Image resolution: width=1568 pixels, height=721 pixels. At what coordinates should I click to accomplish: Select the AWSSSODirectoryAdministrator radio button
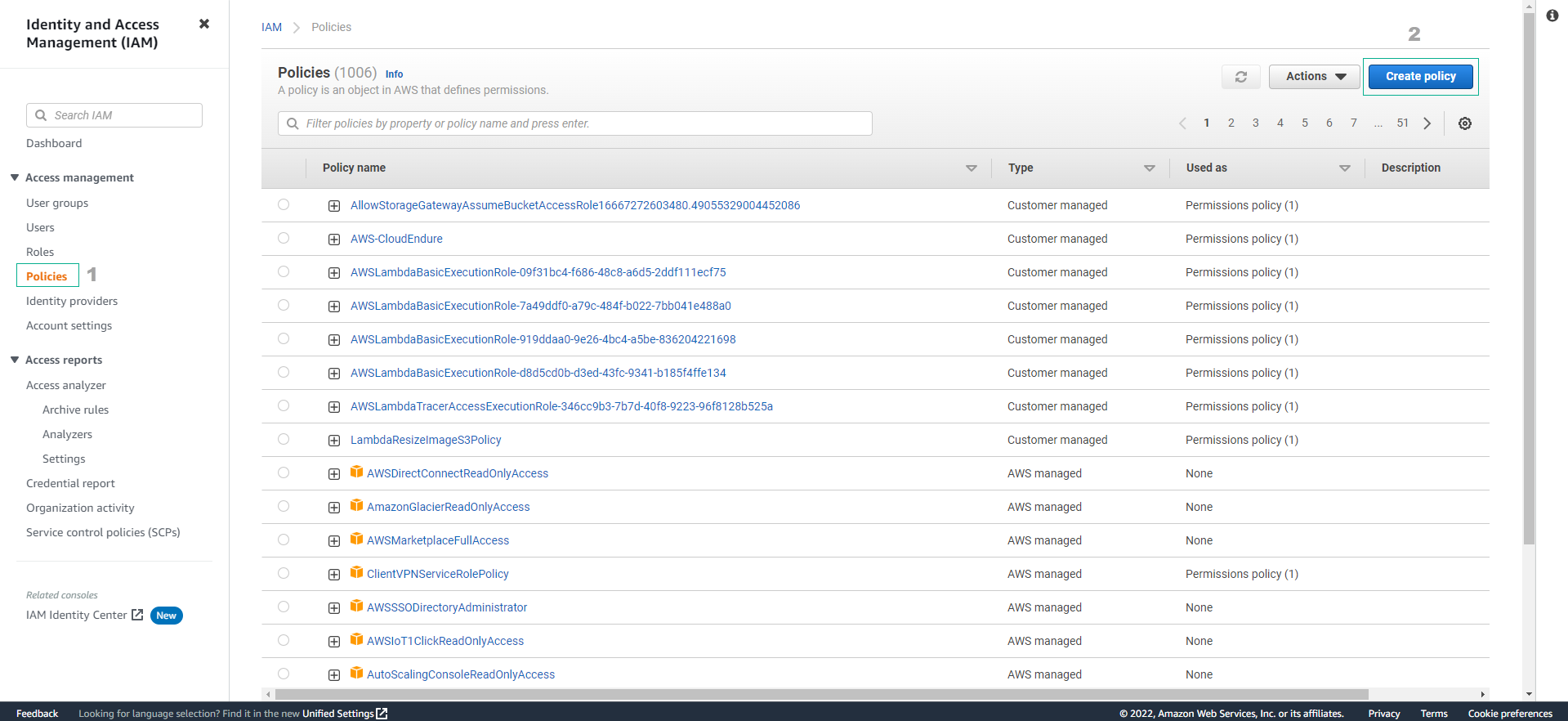point(284,607)
